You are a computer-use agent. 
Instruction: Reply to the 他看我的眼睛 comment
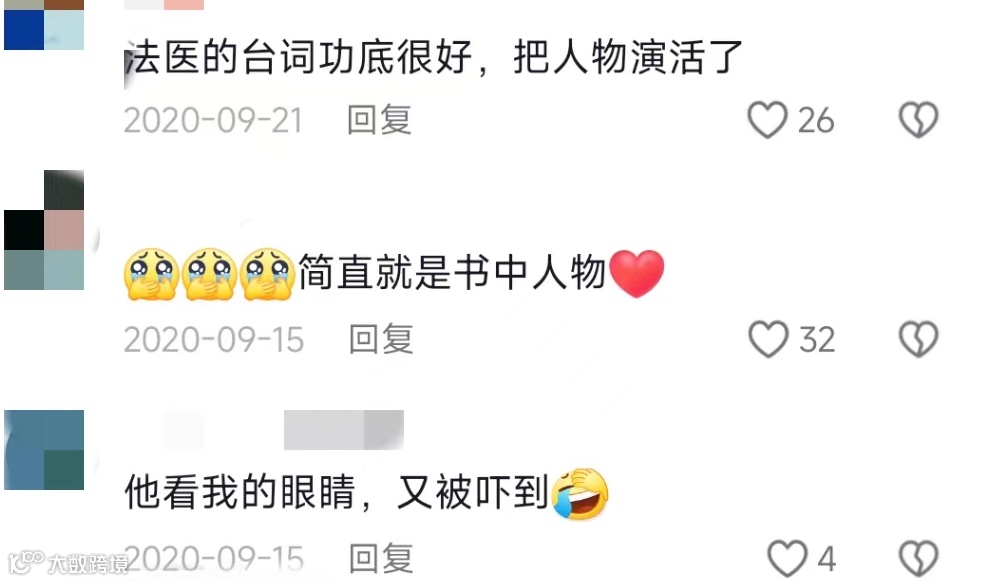pyautogui.click(x=381, y=558)
